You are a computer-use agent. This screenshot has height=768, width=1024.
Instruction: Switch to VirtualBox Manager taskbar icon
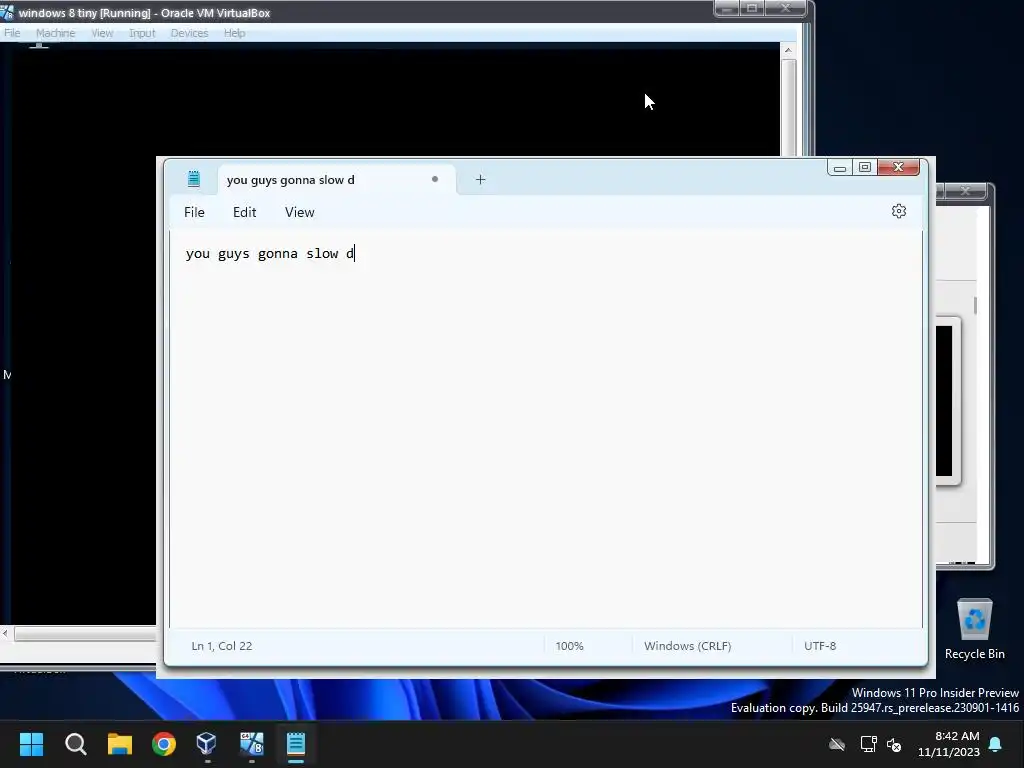(207, 744)
